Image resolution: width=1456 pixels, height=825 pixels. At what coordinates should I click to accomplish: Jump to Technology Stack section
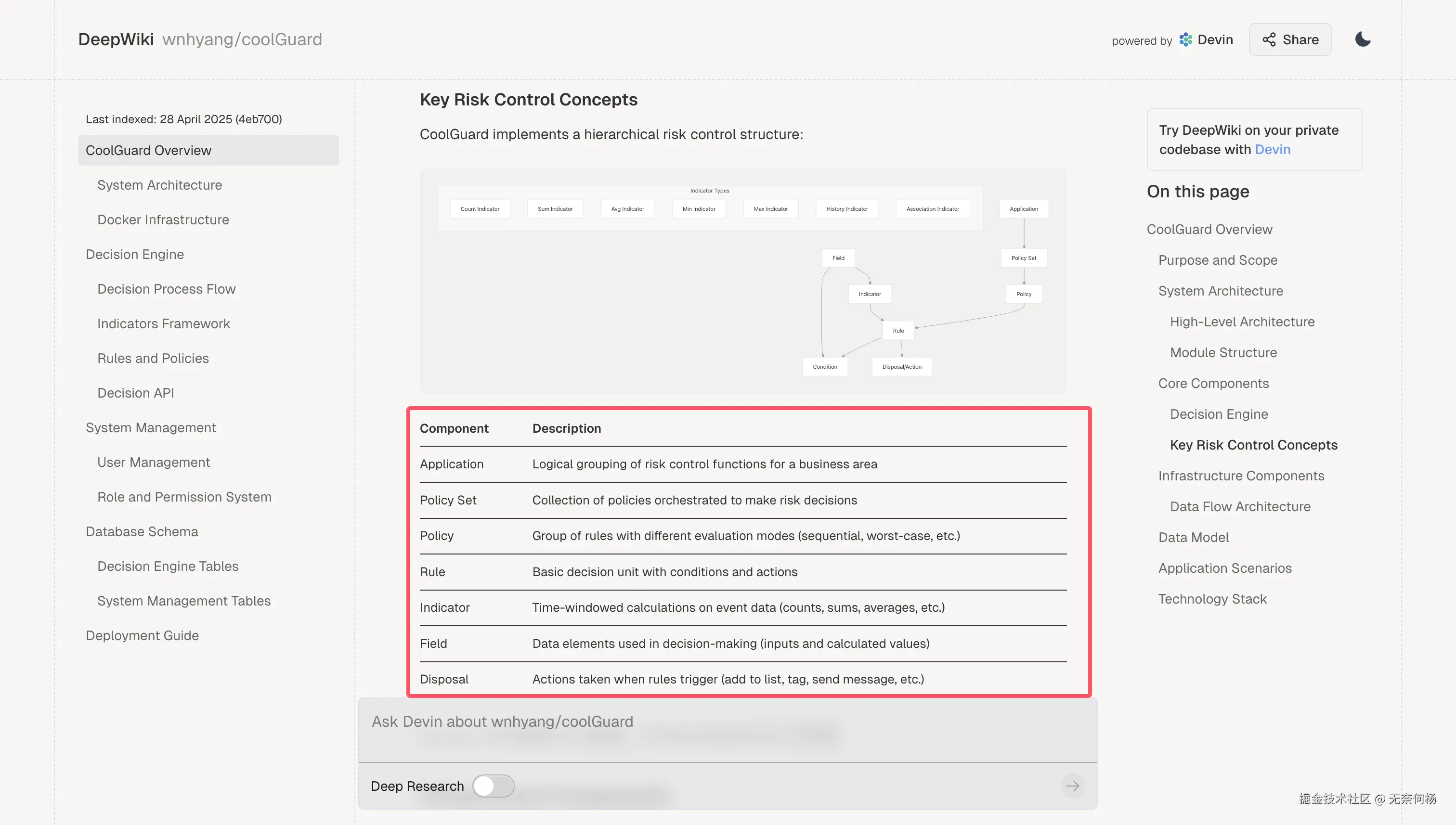(x=1212, y=599)
